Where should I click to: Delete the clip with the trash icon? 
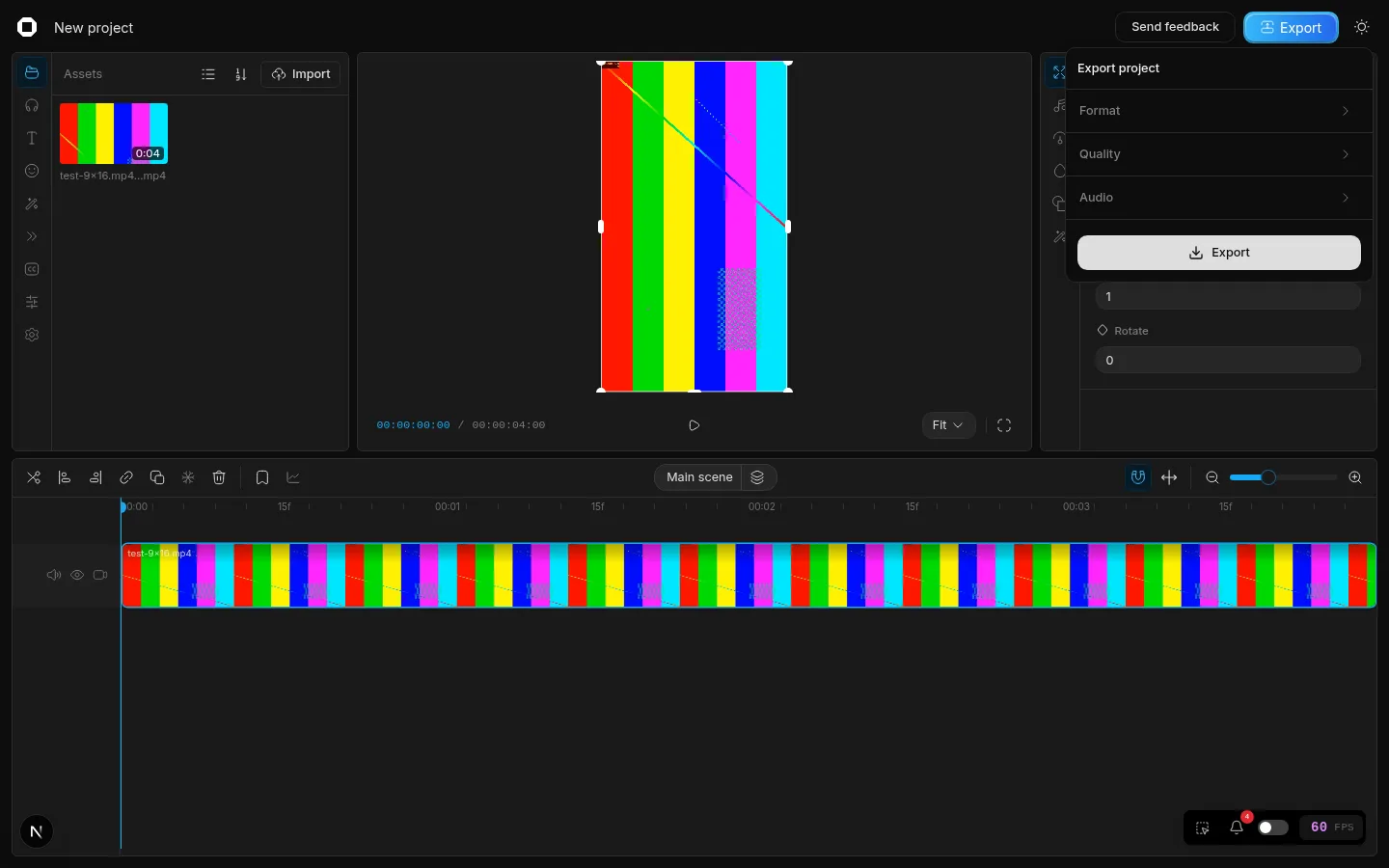[219, 477]
